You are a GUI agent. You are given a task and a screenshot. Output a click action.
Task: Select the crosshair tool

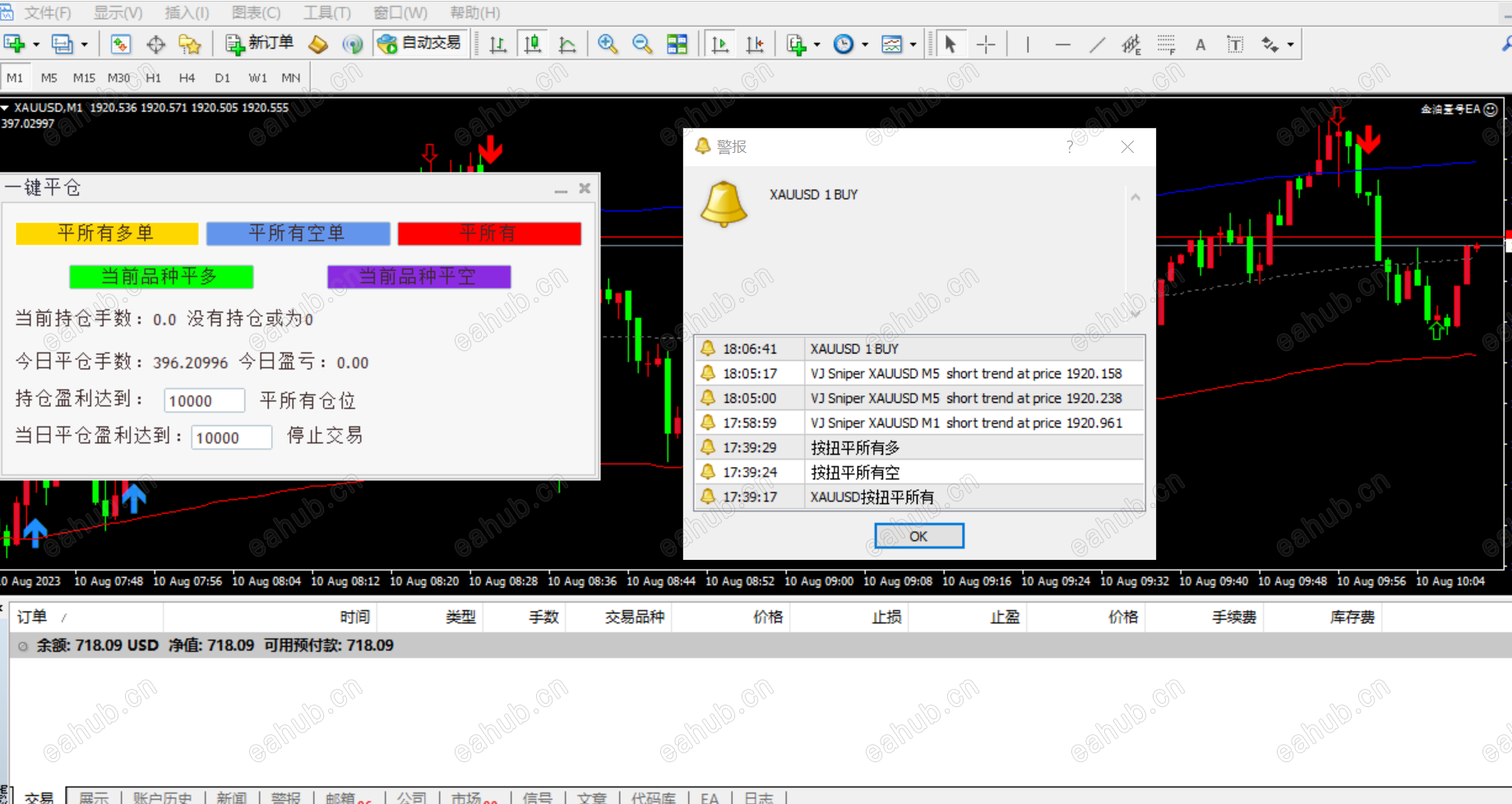click(x=986, y=44)
